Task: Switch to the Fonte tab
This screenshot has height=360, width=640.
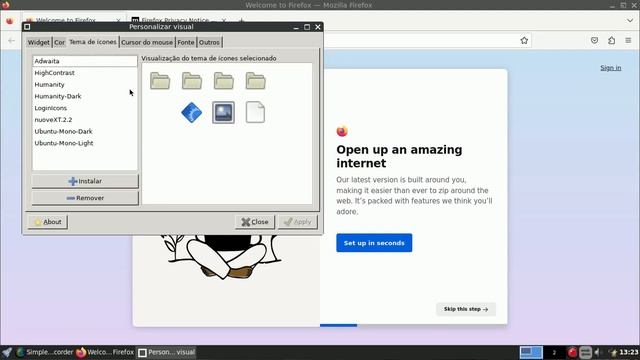Action: pos(186,42)
